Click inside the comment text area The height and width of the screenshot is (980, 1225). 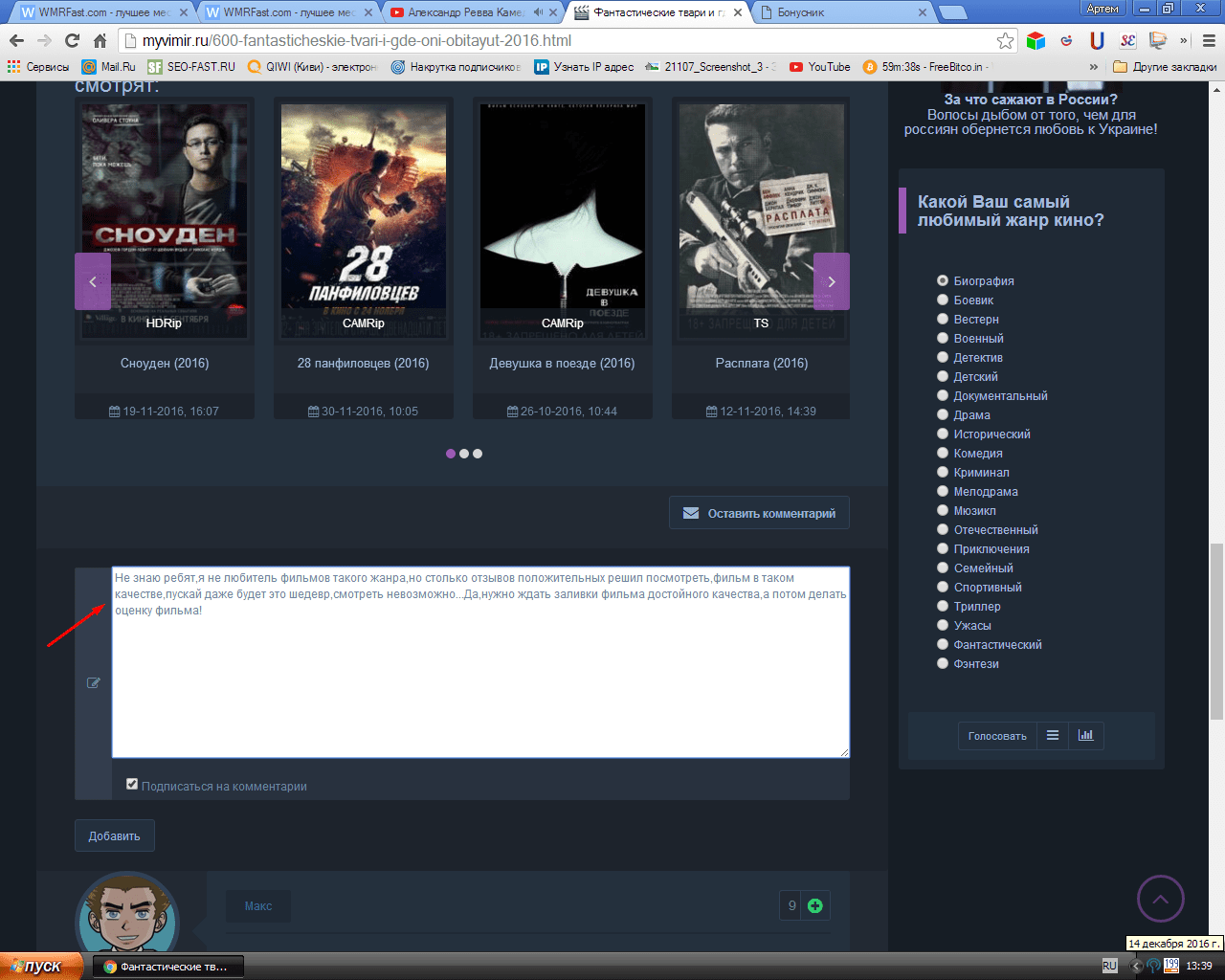click(x=480, y=662)
